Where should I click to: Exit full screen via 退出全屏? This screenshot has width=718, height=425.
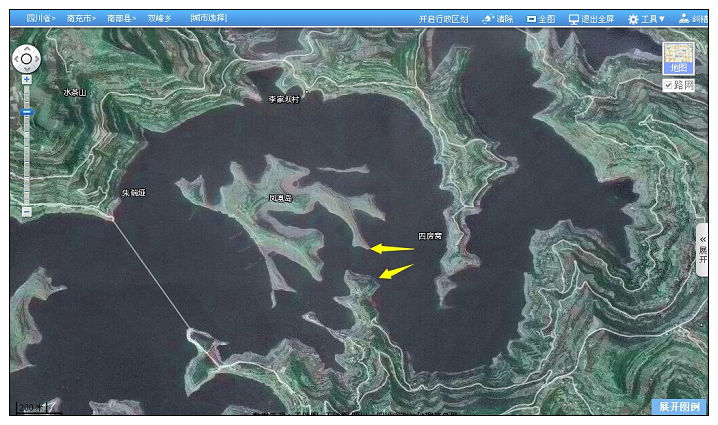591,19
